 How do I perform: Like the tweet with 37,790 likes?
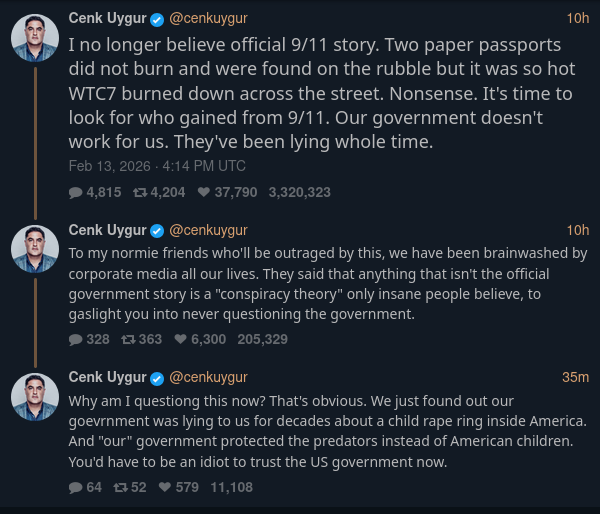coord(203,192)
